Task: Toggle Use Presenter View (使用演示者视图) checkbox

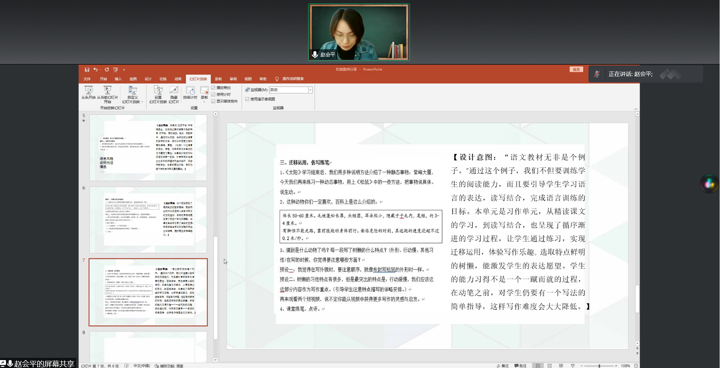Action: coord(247,99)
